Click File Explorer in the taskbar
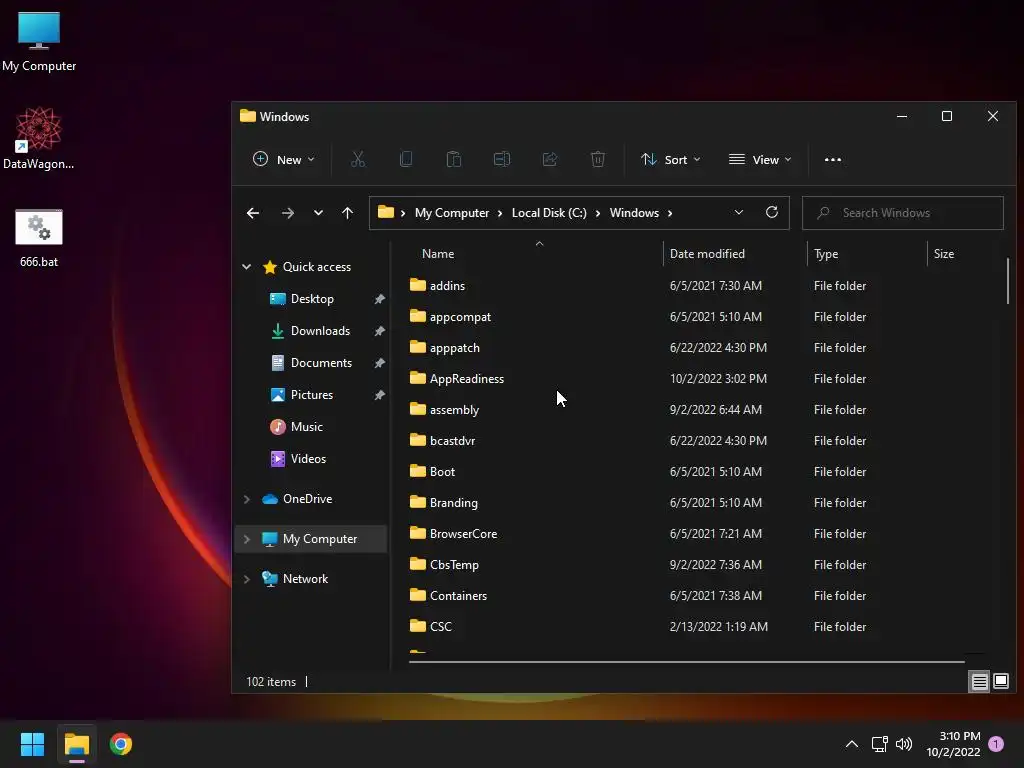Image resolution: width=1024 pixels, height=768 pixels. (76, 744)
